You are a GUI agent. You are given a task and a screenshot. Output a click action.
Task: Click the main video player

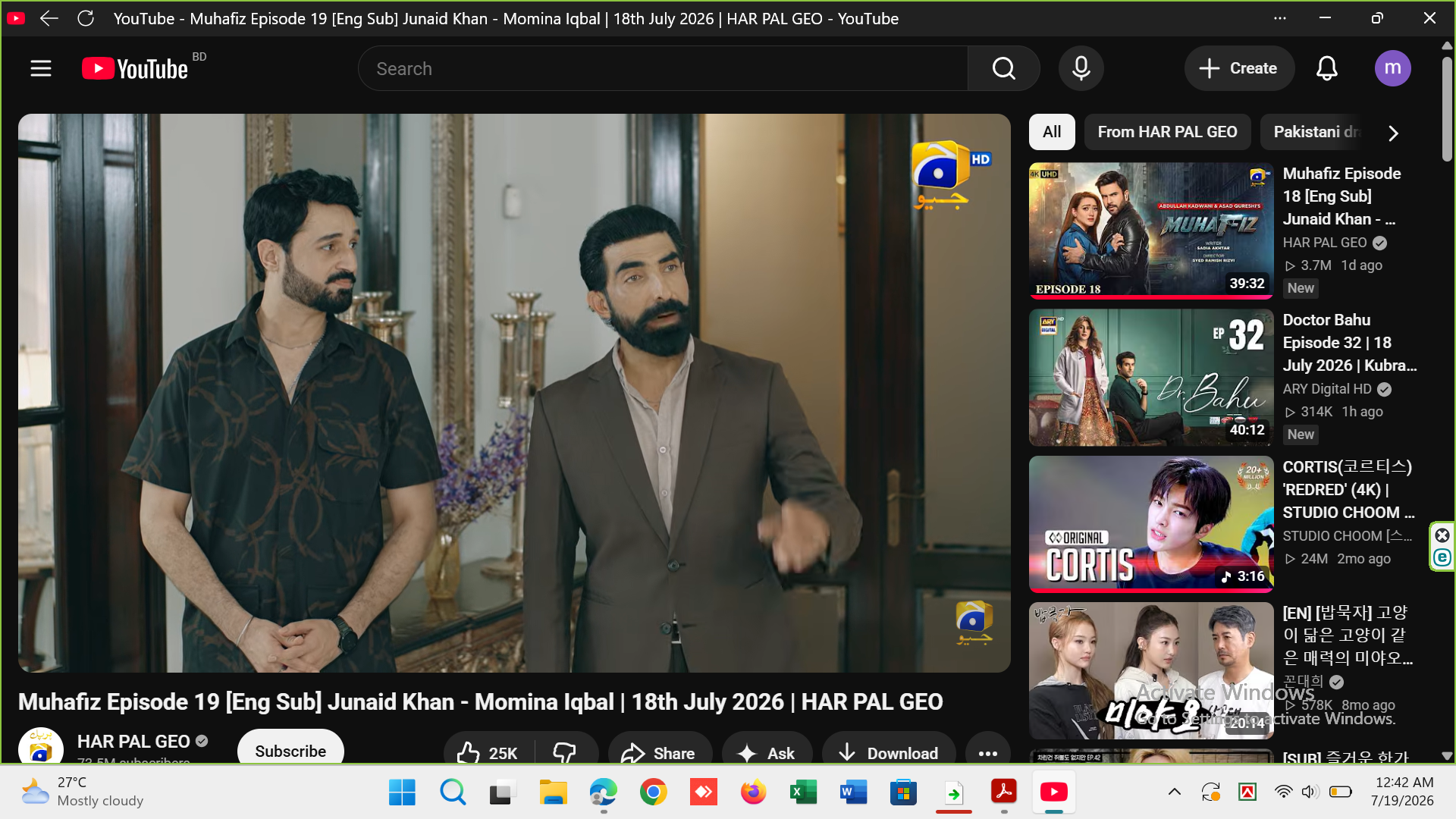point(514,393)
